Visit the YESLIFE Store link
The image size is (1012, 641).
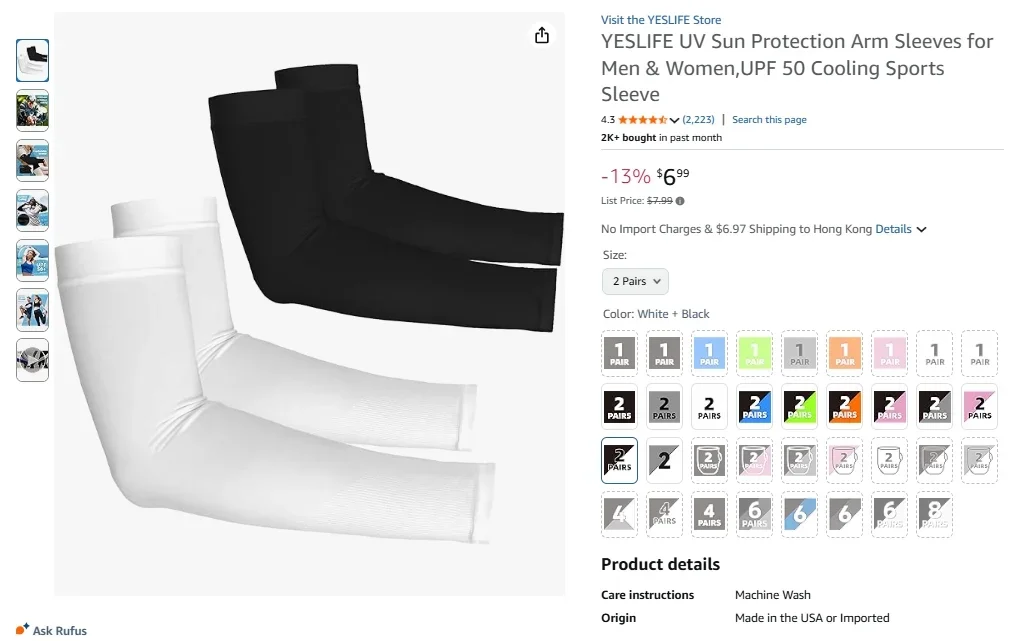661,19
